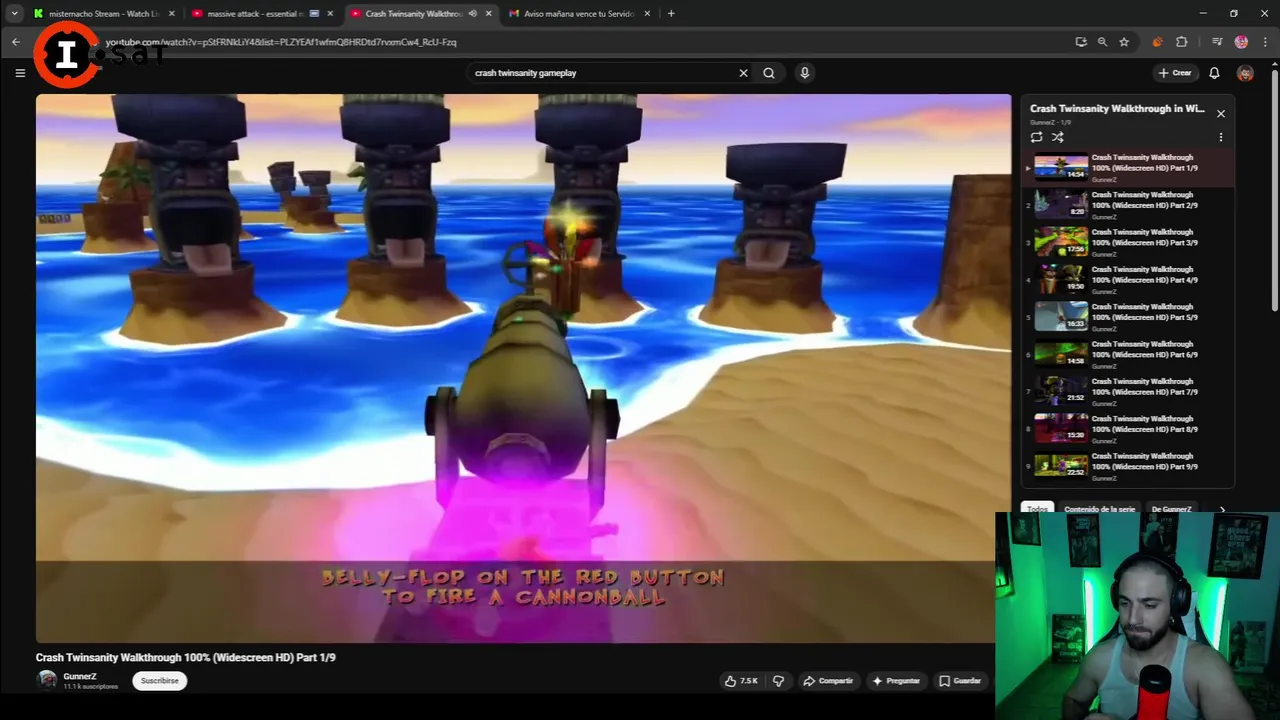Click the address bar URL
This screenshot has height=720, width=1280.
[x=280, y=42]
